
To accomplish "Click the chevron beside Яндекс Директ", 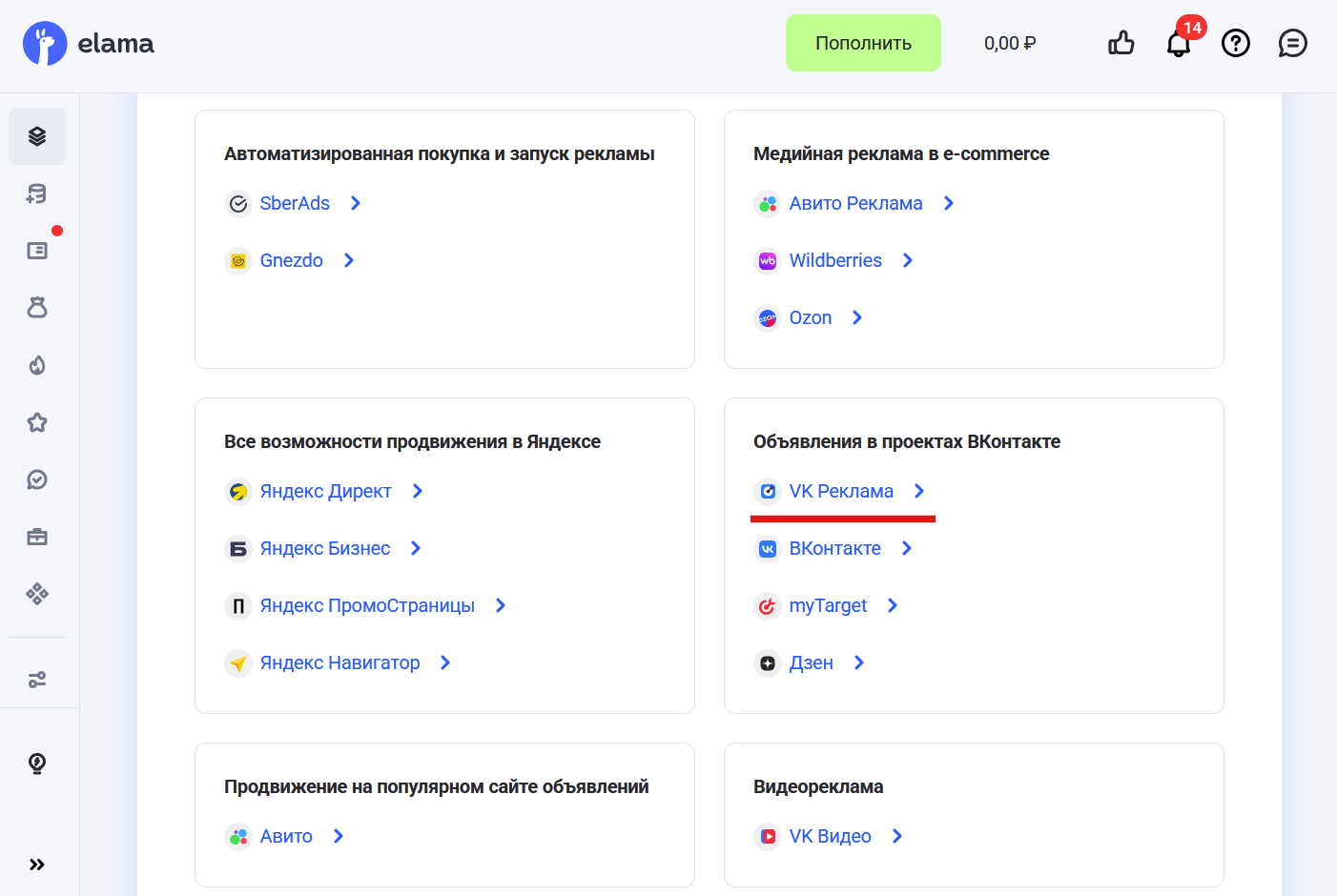I will click(x=418, y=491).
